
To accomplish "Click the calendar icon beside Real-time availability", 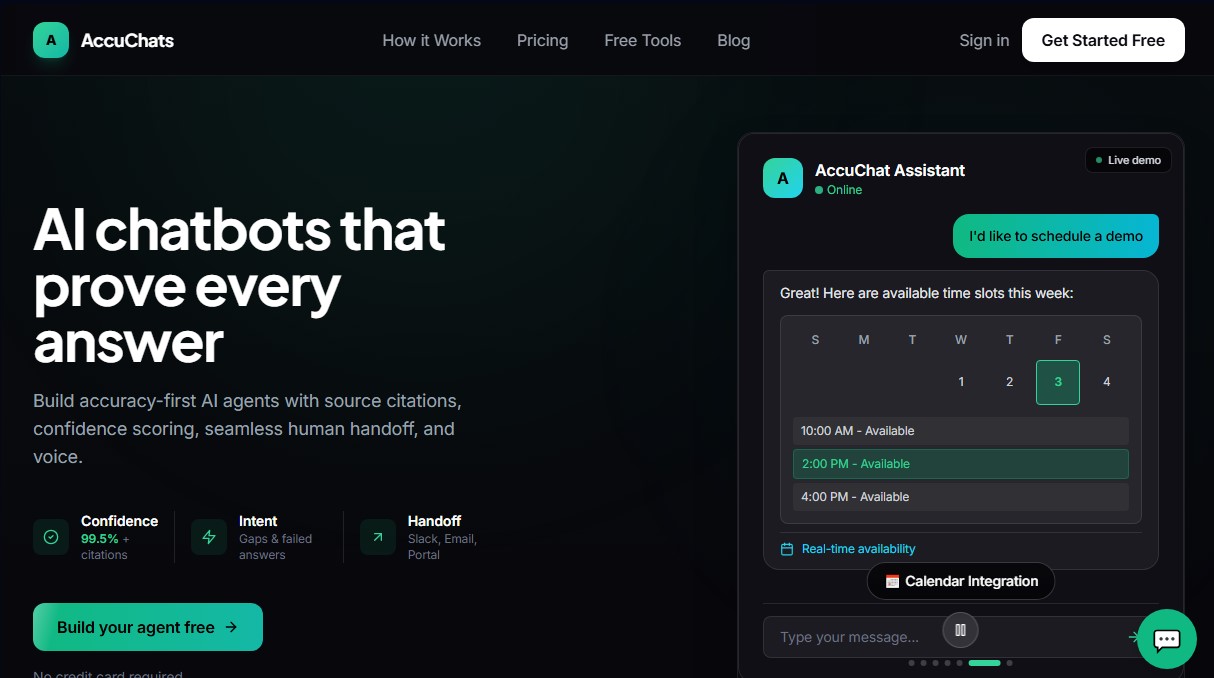I will [787, 549].
